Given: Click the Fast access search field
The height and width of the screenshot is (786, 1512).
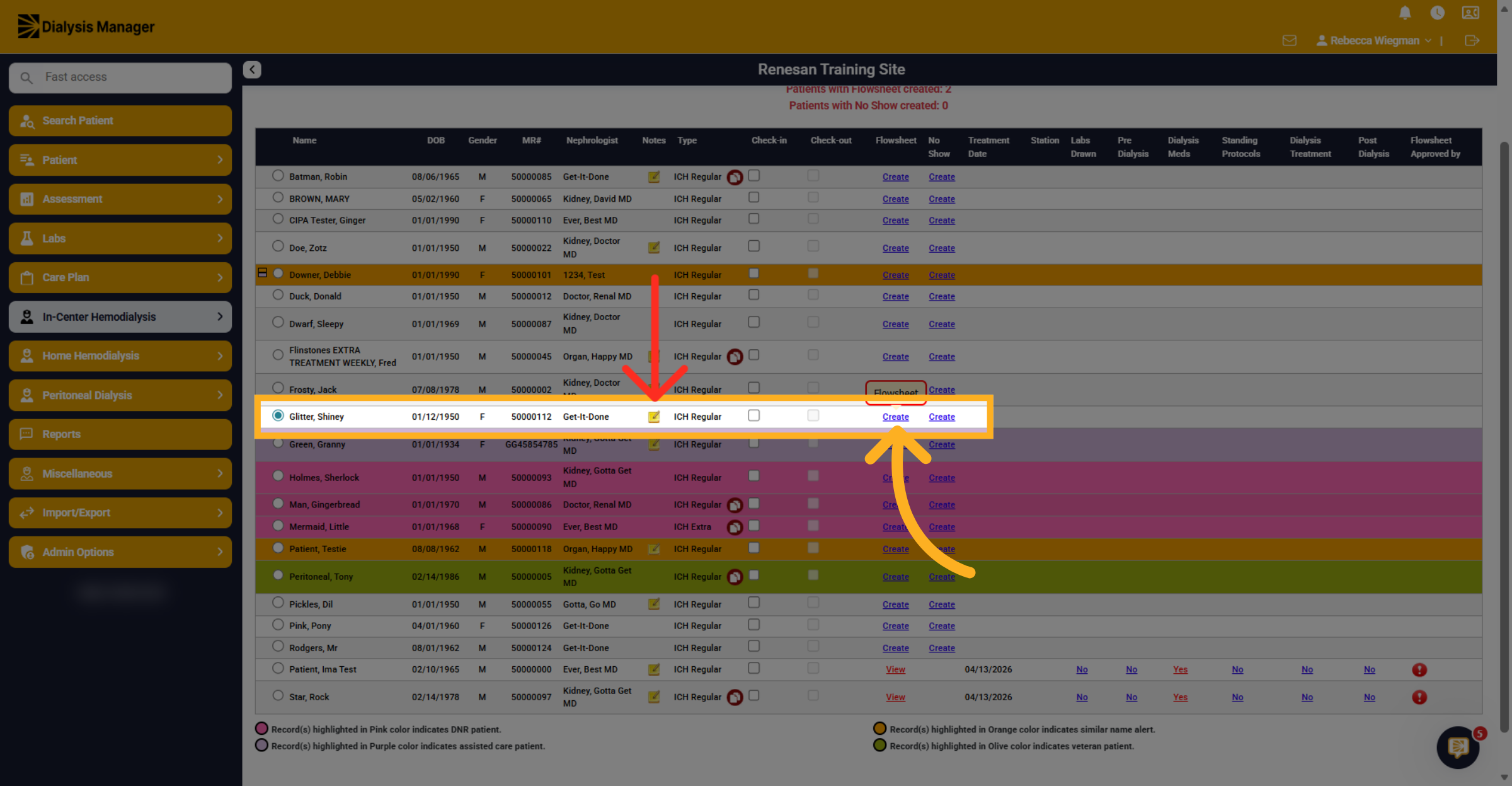Looking at the screenshot, I should (x=120, y=78).
